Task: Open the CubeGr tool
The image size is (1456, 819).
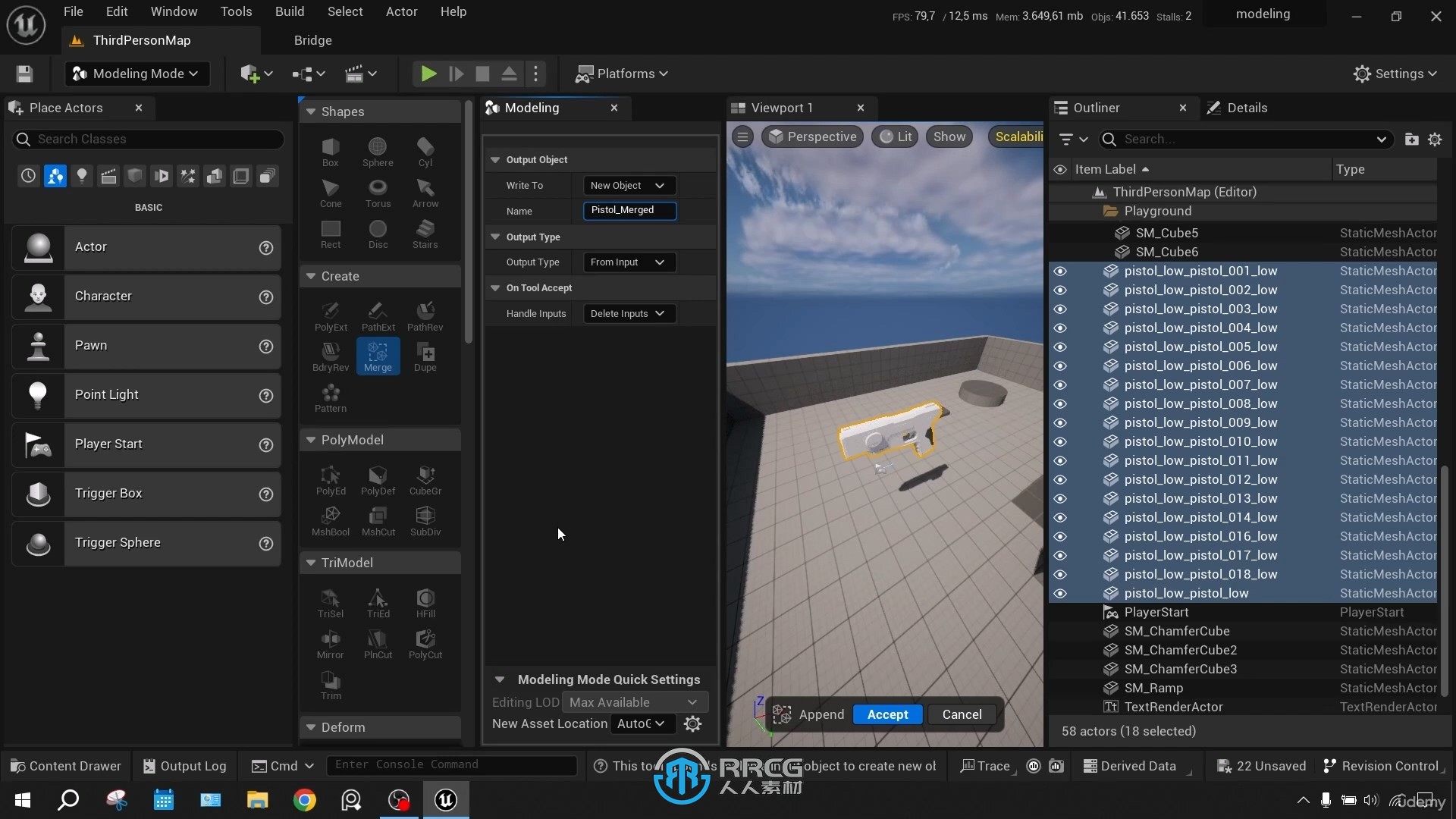Action: [x=425, y=480]
